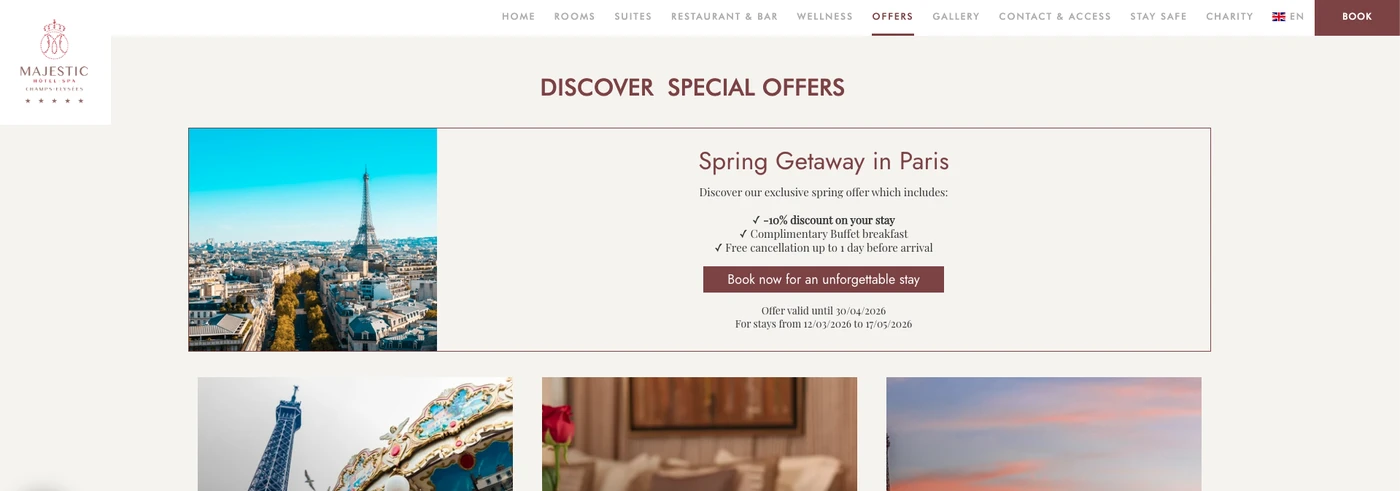
Task: Select the UK flag language icon
Action: pyautogui.click(x=1278, y=17)
